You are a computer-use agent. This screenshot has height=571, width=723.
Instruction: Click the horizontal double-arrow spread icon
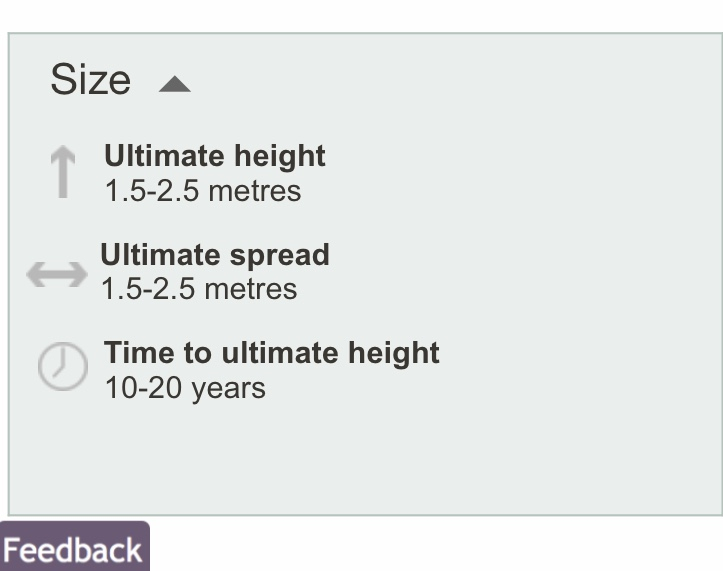56,273
